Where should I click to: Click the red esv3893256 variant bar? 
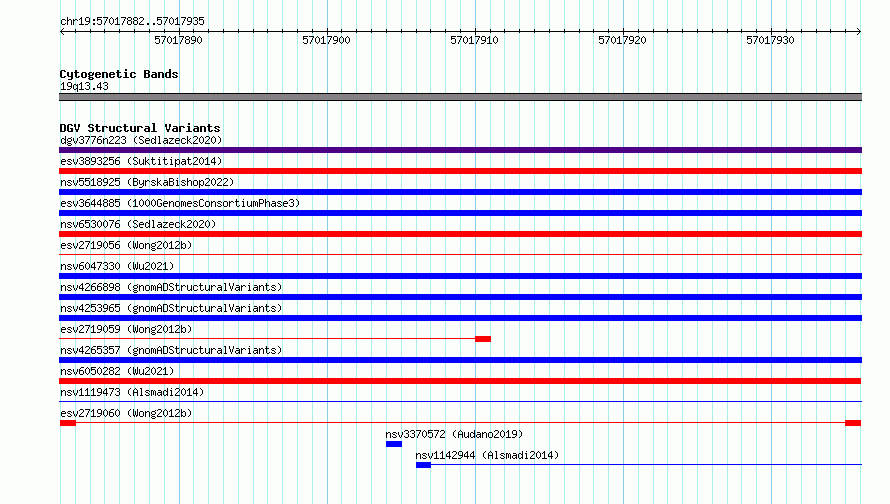pos(460,171)
